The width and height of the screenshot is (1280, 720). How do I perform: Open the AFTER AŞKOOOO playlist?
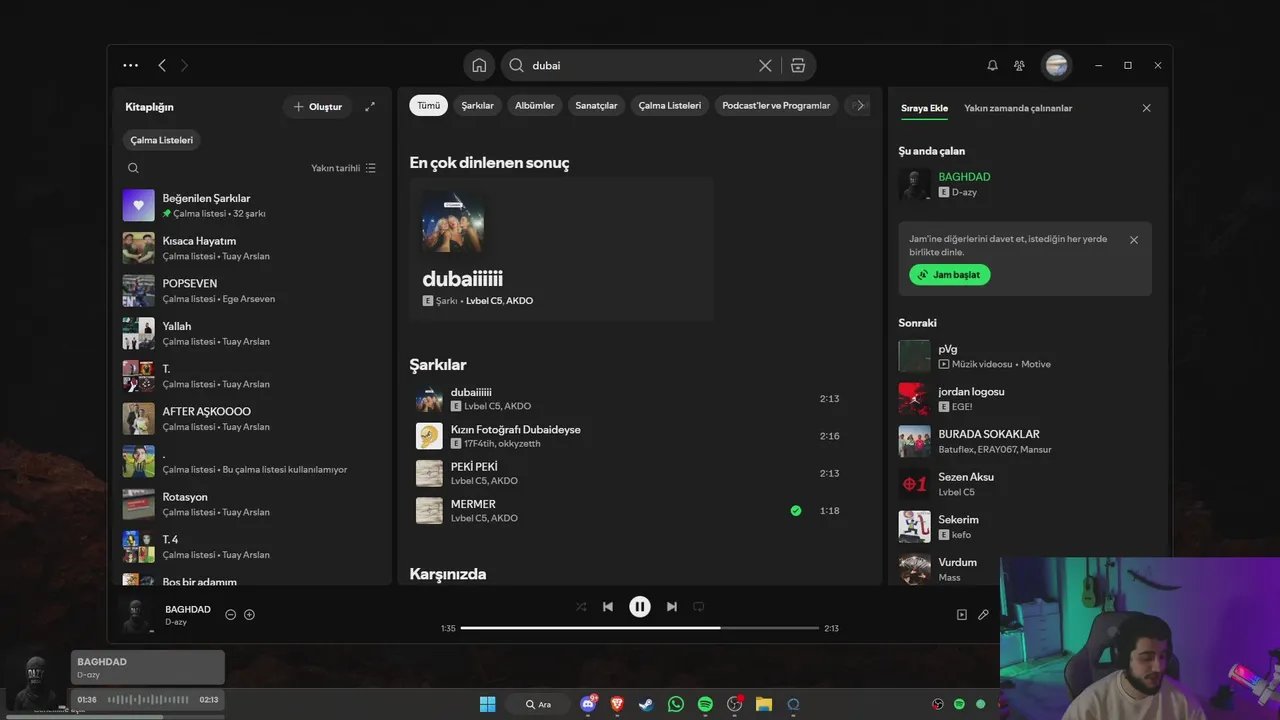coord(251,418)
